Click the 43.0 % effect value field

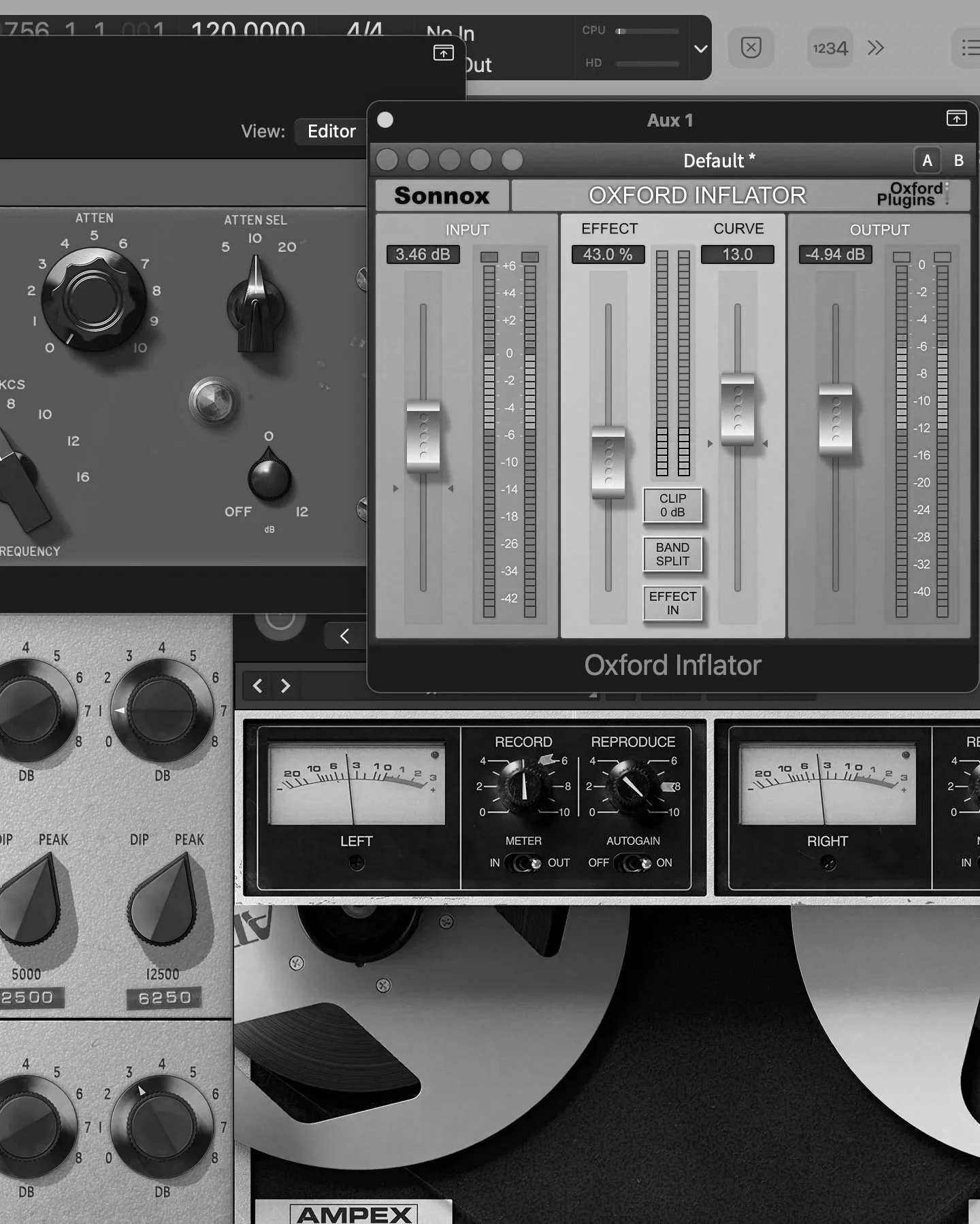click(x=608, y=254)
